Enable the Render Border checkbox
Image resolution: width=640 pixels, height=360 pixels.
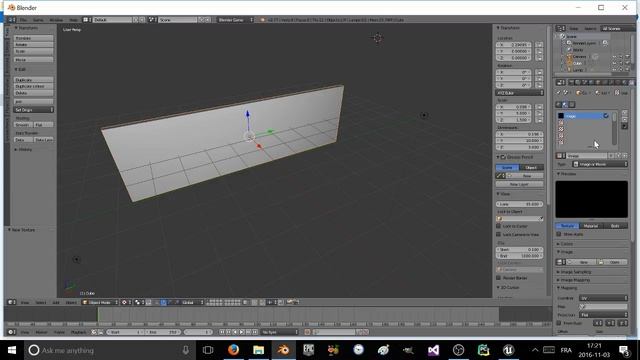498,278
